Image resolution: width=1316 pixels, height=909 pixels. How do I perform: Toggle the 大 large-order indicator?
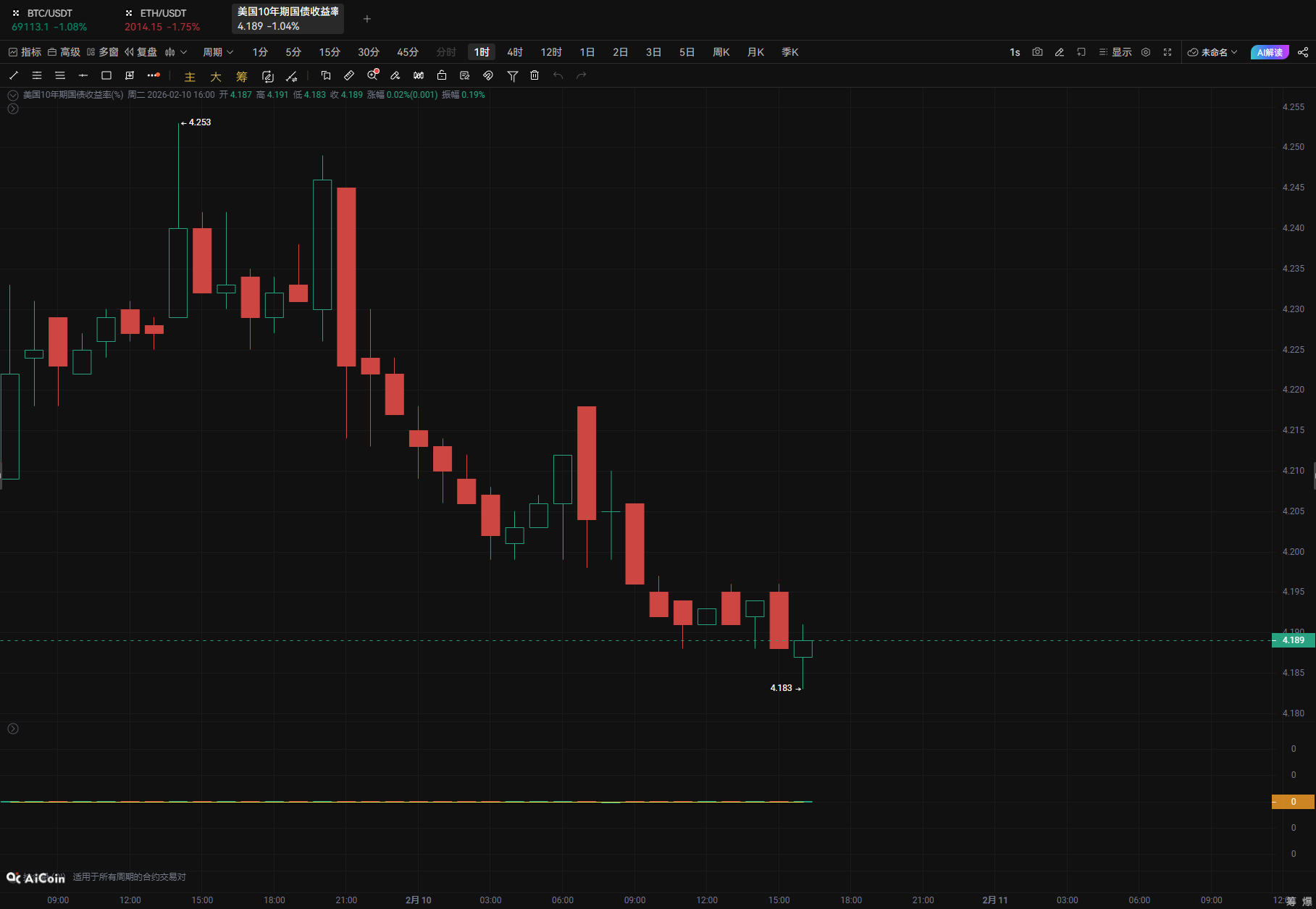click(x=216, y=77)
